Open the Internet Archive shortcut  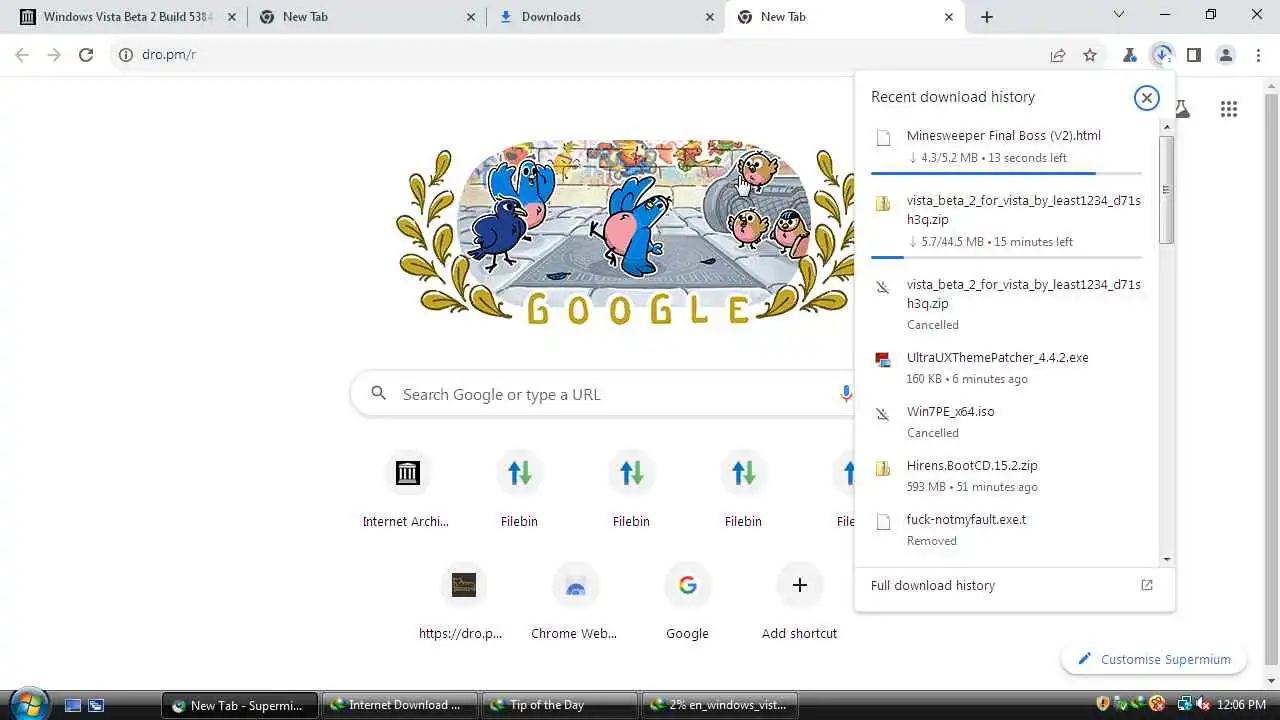pos(407,488)
